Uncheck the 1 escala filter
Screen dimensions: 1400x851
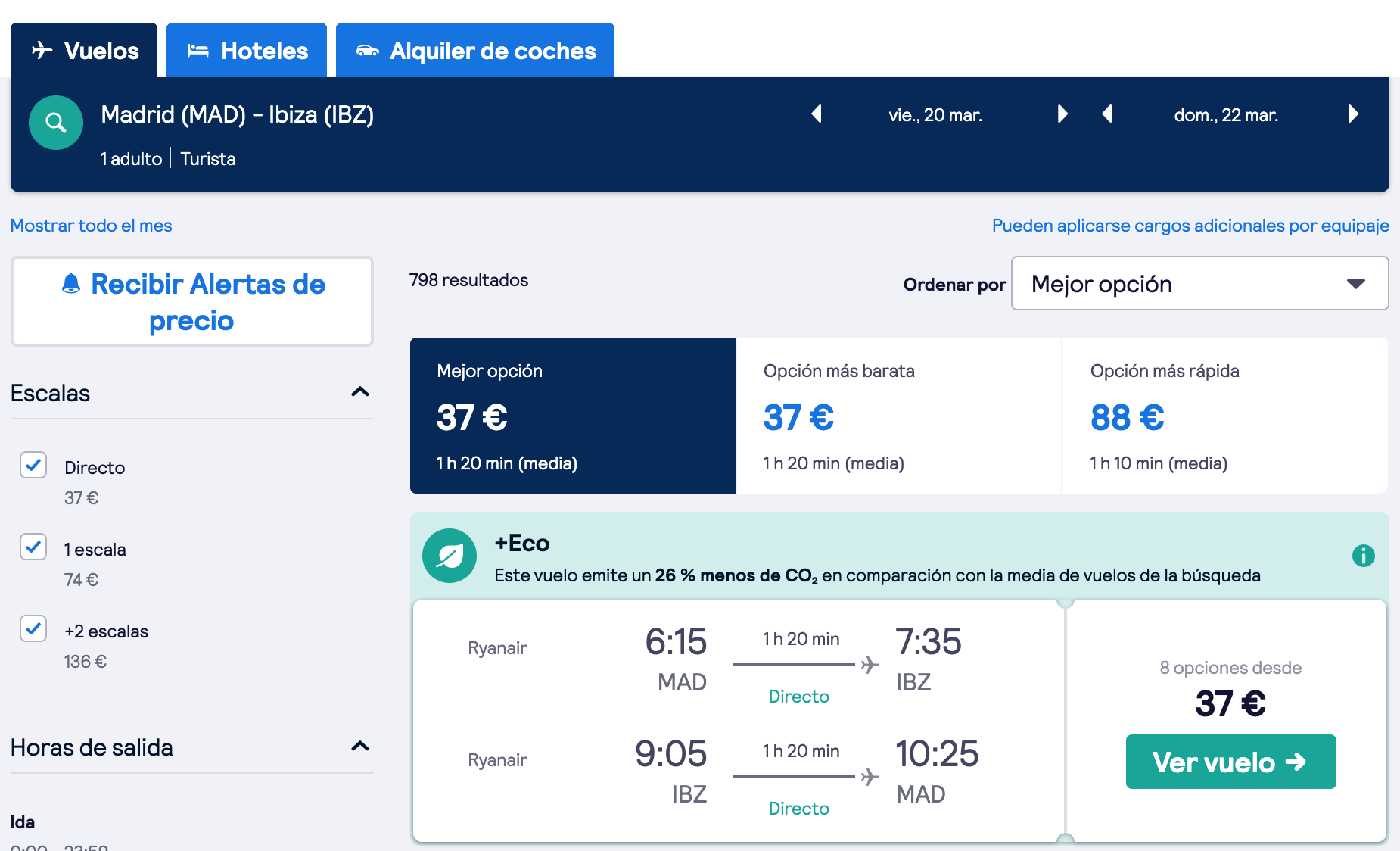point(33,547)
